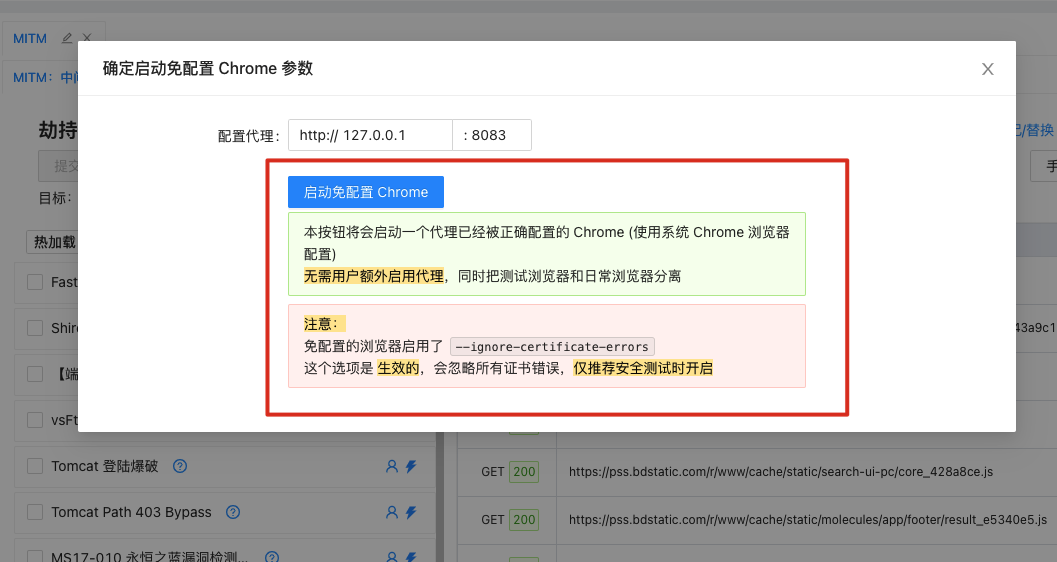1057x562 pixels.
Task: Edit the proxy port field 8083
Action: point(491,135)
